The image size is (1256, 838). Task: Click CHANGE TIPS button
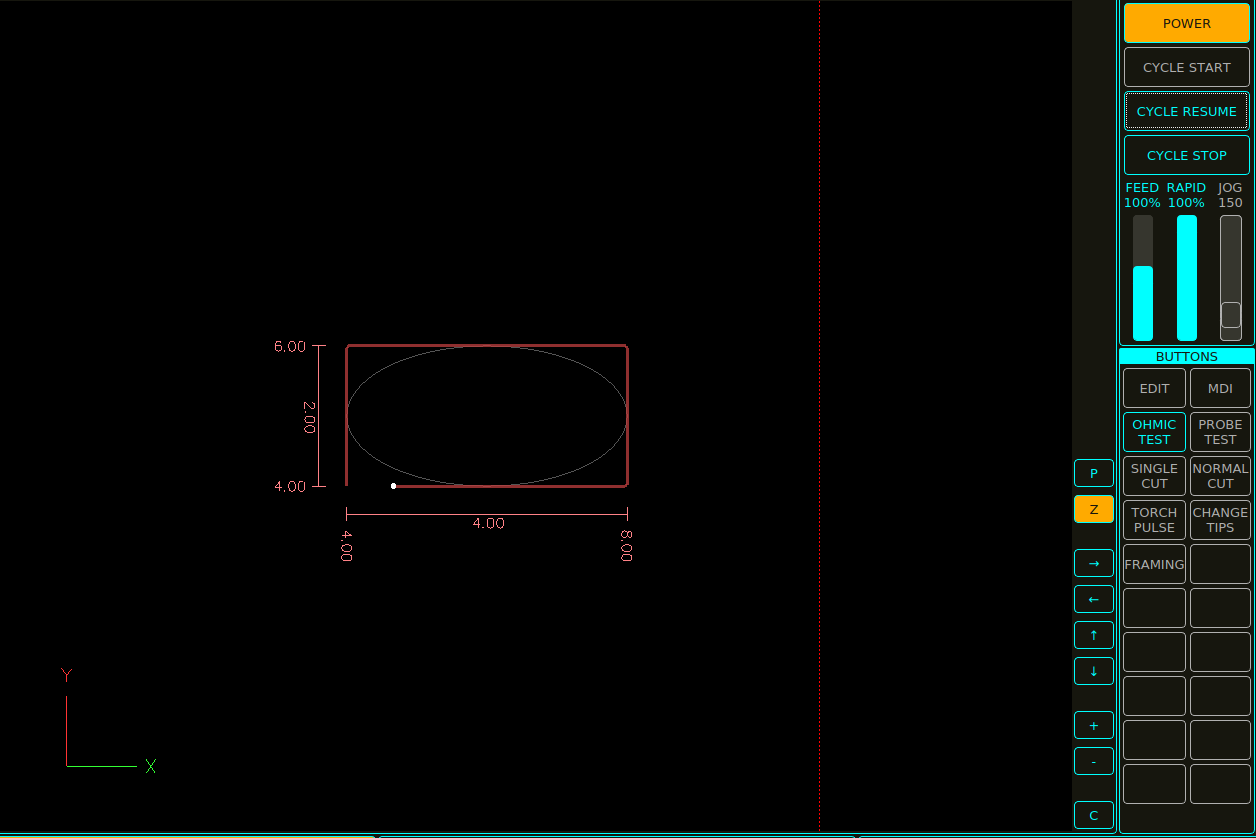click(1220, 520)
